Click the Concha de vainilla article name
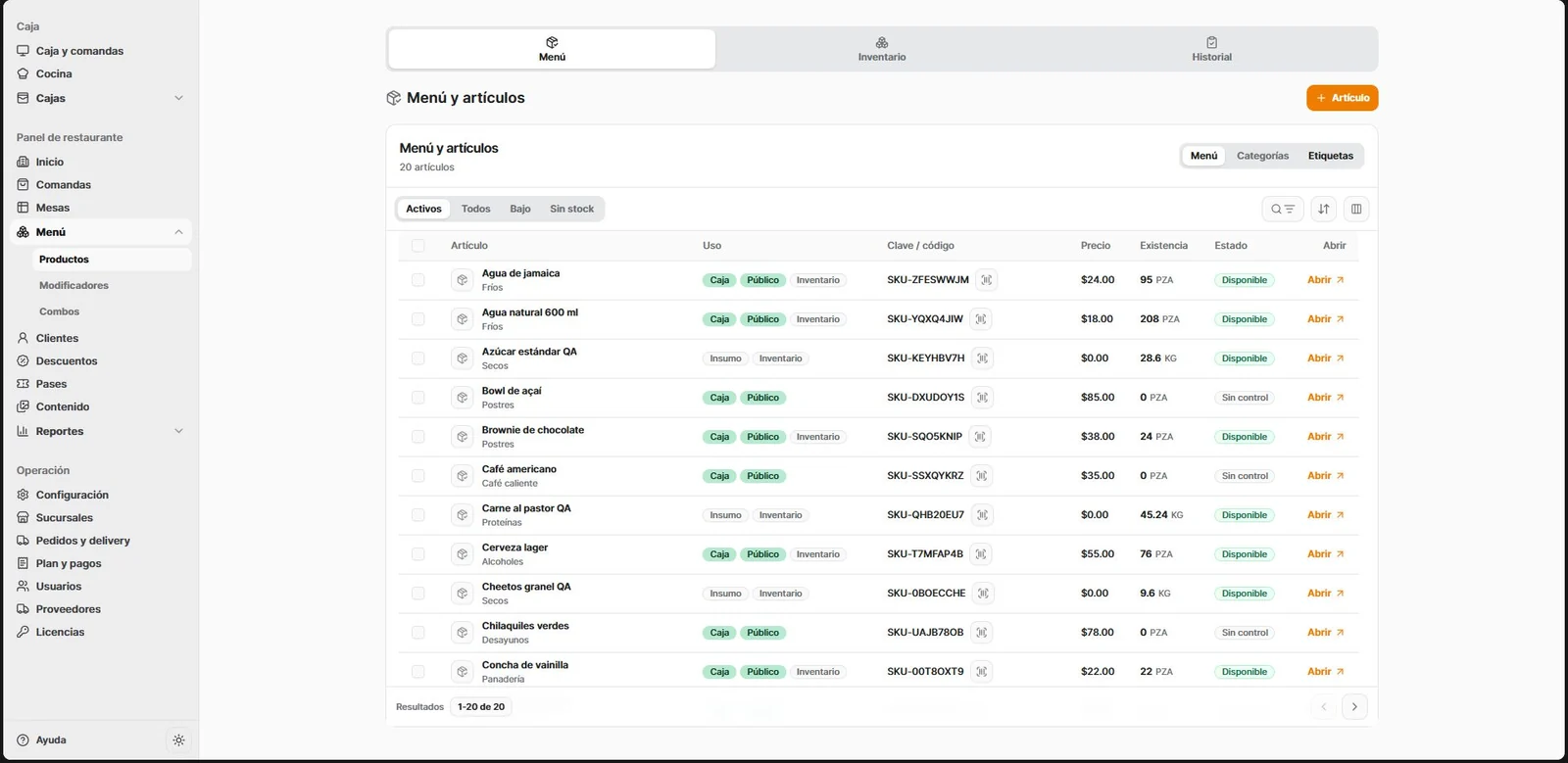Viewport: 1568px width, 763px height. (x=525, y=665)
